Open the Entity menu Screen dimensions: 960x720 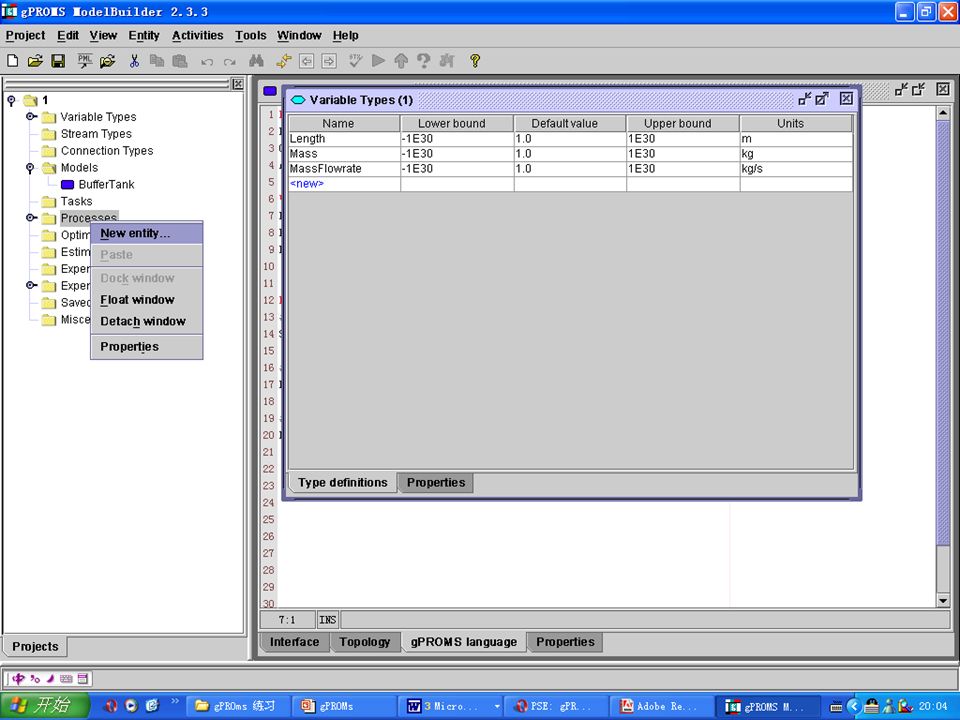pyautogui.click(x=144, y=36)
